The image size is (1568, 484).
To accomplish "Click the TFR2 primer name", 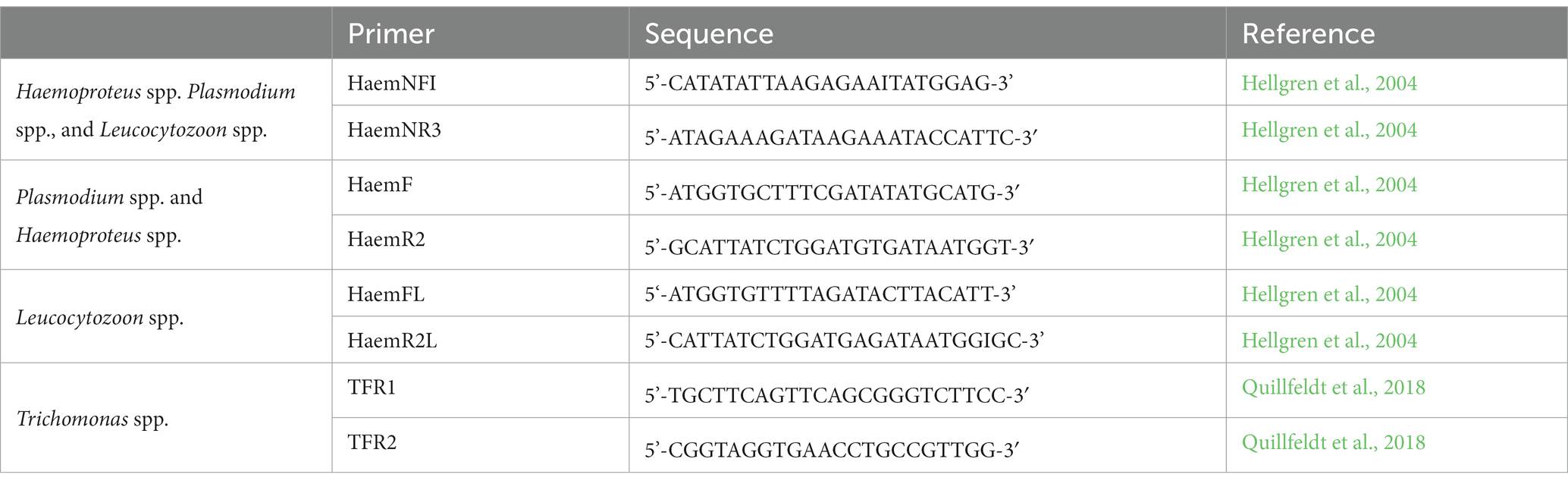I will (372, 442).
